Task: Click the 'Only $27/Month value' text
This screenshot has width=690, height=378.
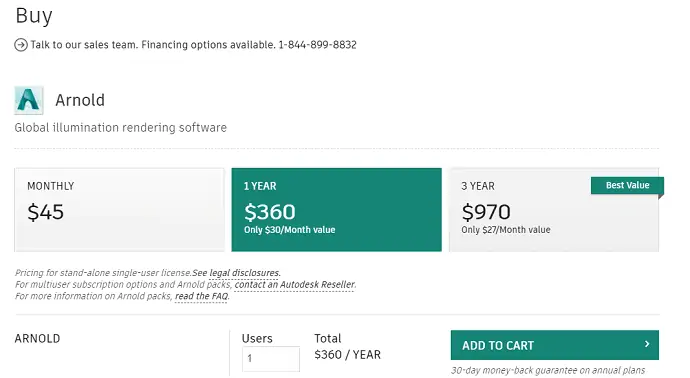Action: pos(506,230)
